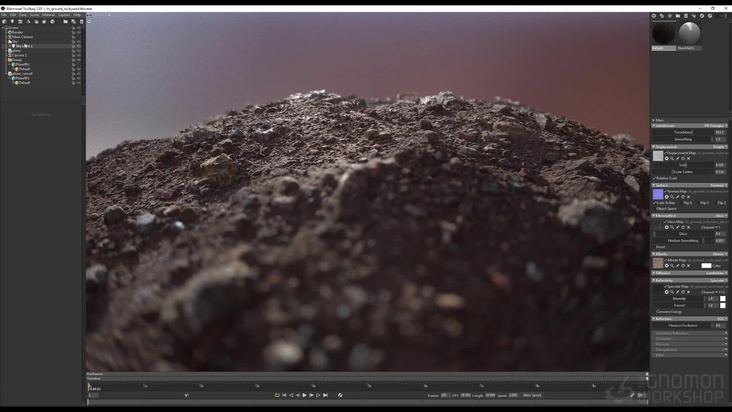
Task: Click the Albedo Color white swatch
Action: click(706, 265)
